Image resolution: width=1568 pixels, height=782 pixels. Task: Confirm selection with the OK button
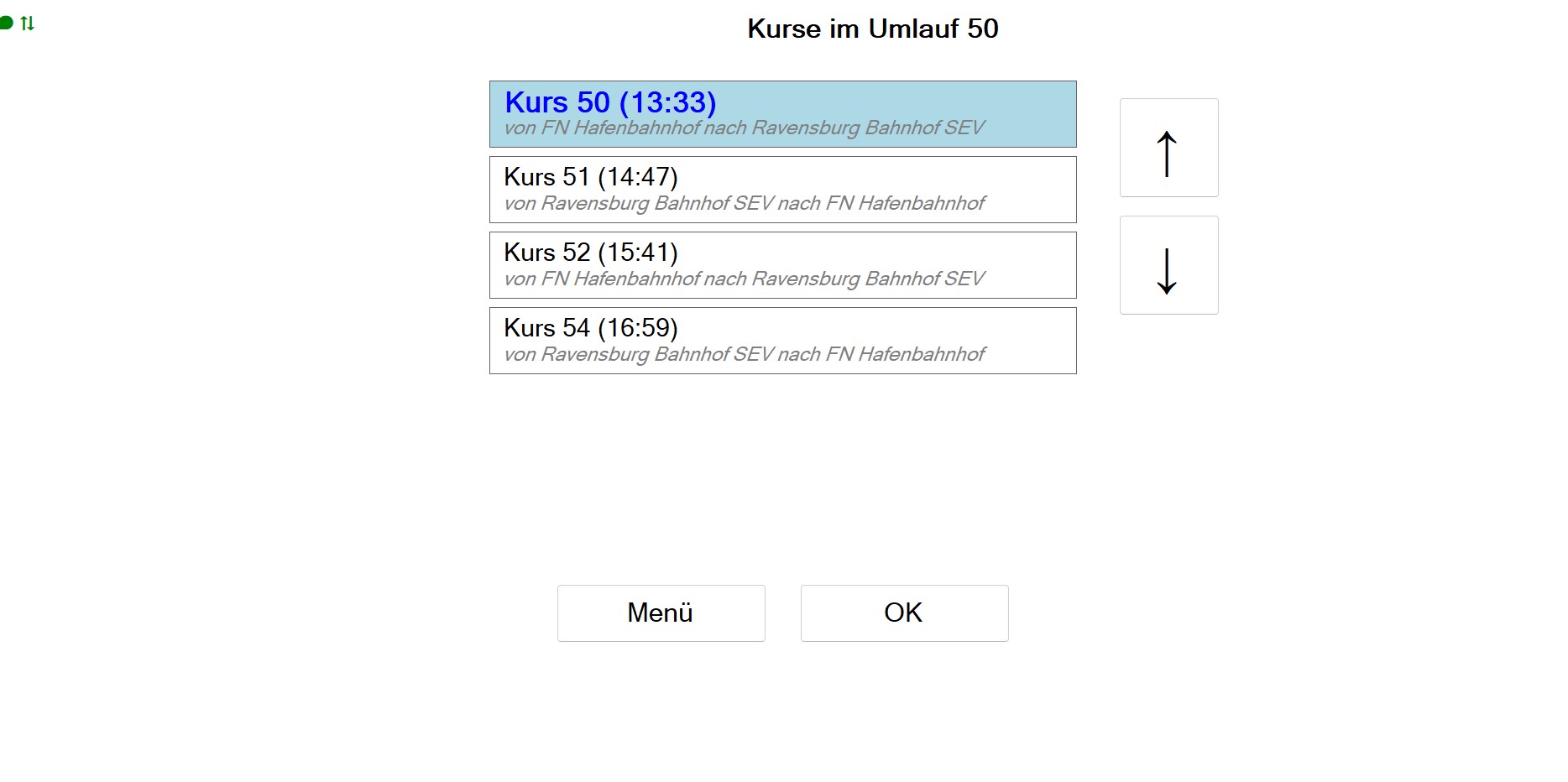[904, 613]
